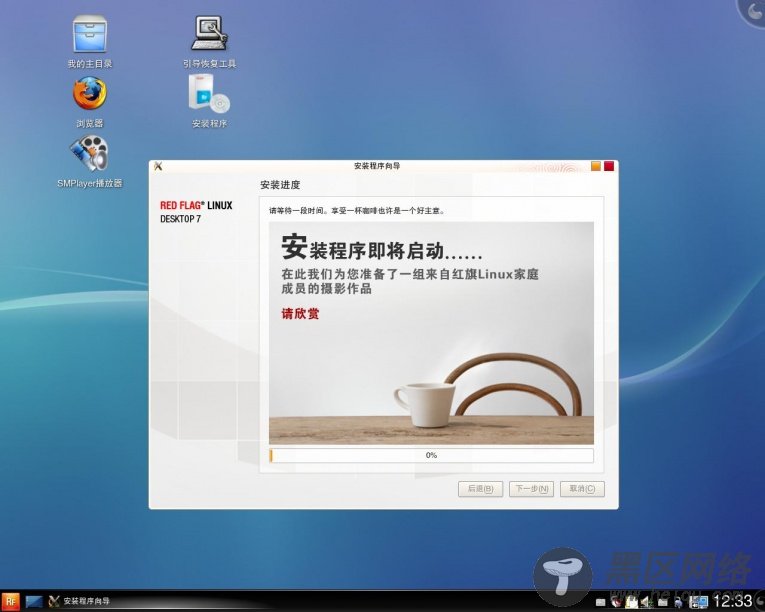Click the top-right corner desktop widget icon
Image resolution: width=765 pixels, height=612 pixels.
coord(752,12)
